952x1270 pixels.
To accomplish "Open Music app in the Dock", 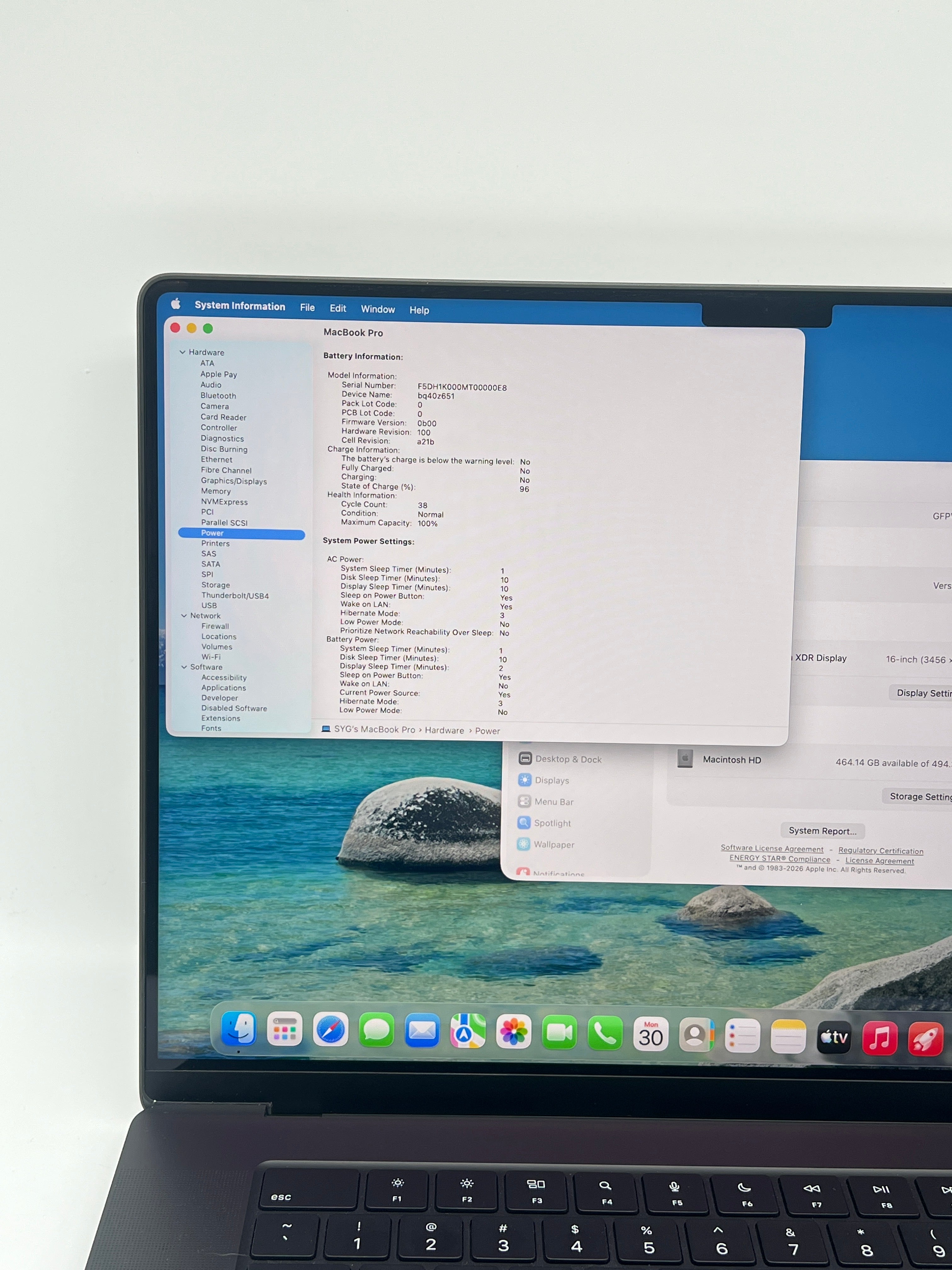I will tap(880, 1038).
